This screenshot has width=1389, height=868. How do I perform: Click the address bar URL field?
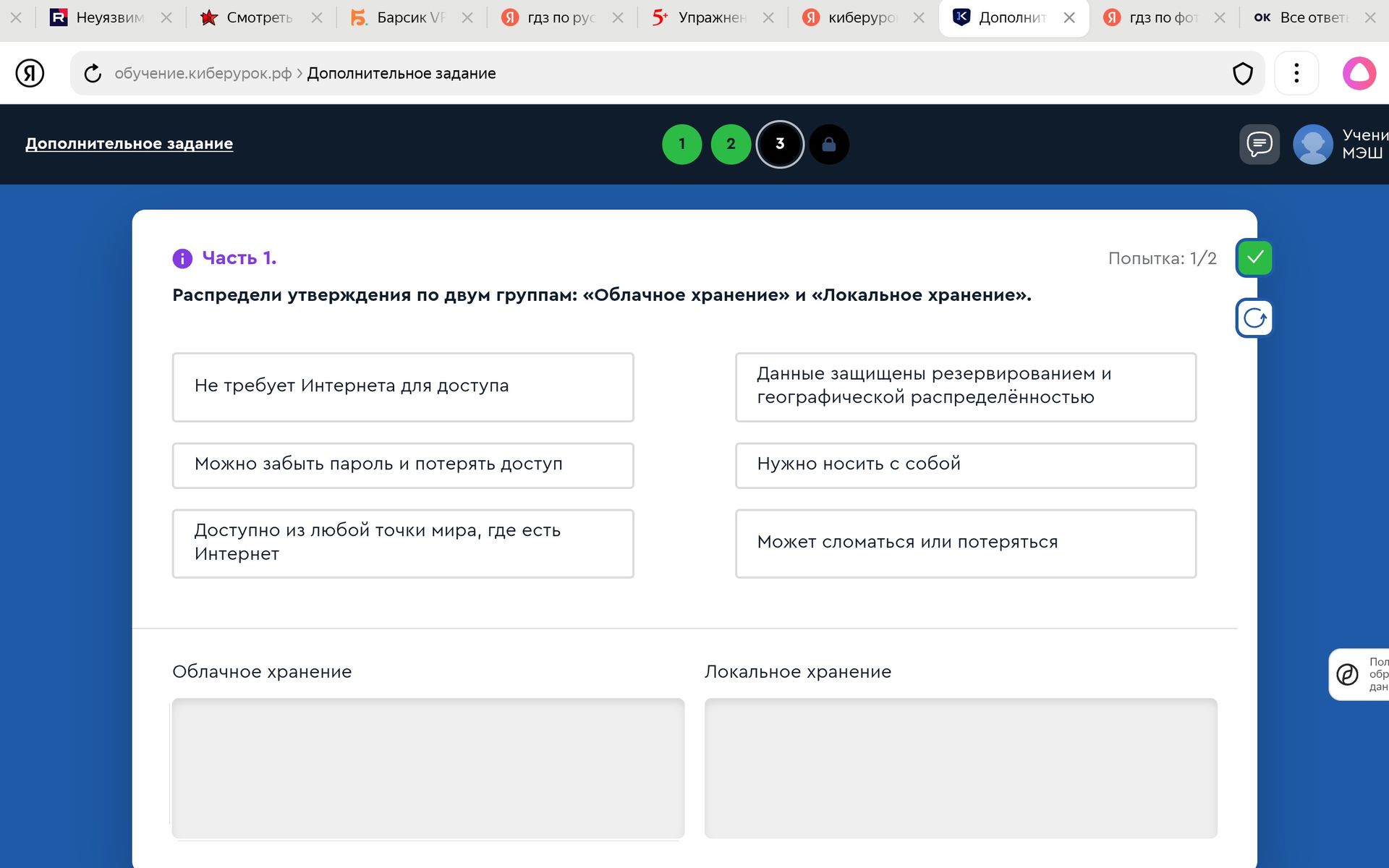666,73
